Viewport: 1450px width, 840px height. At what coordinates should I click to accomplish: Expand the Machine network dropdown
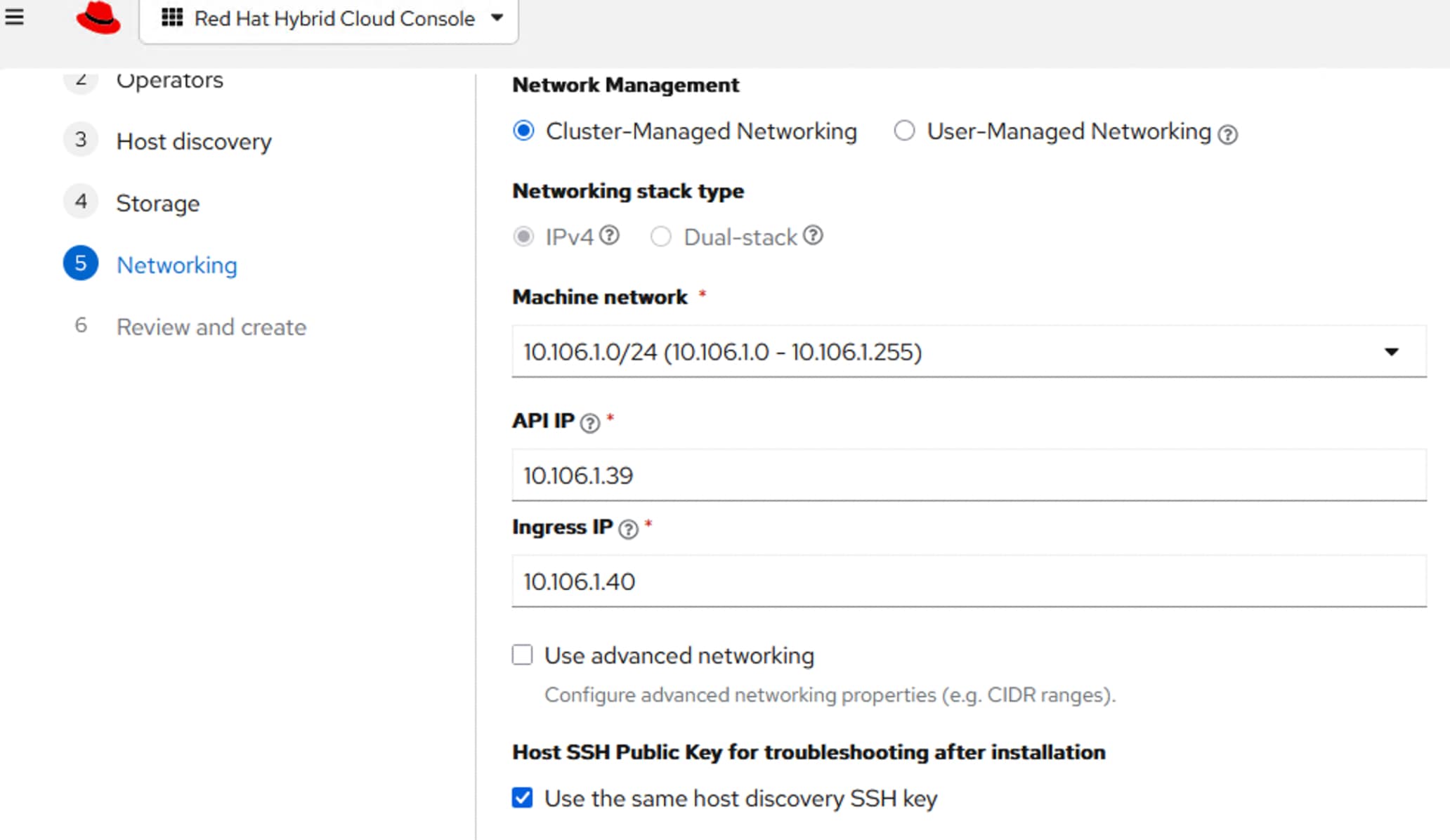tap(968, 351)
